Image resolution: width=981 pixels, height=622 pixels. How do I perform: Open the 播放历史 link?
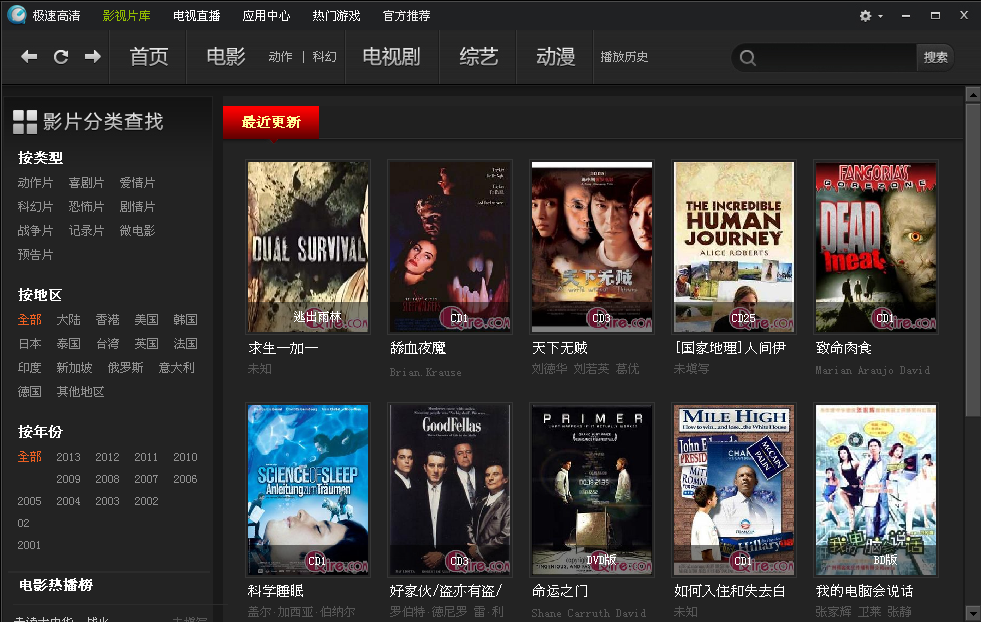point(624,57)
